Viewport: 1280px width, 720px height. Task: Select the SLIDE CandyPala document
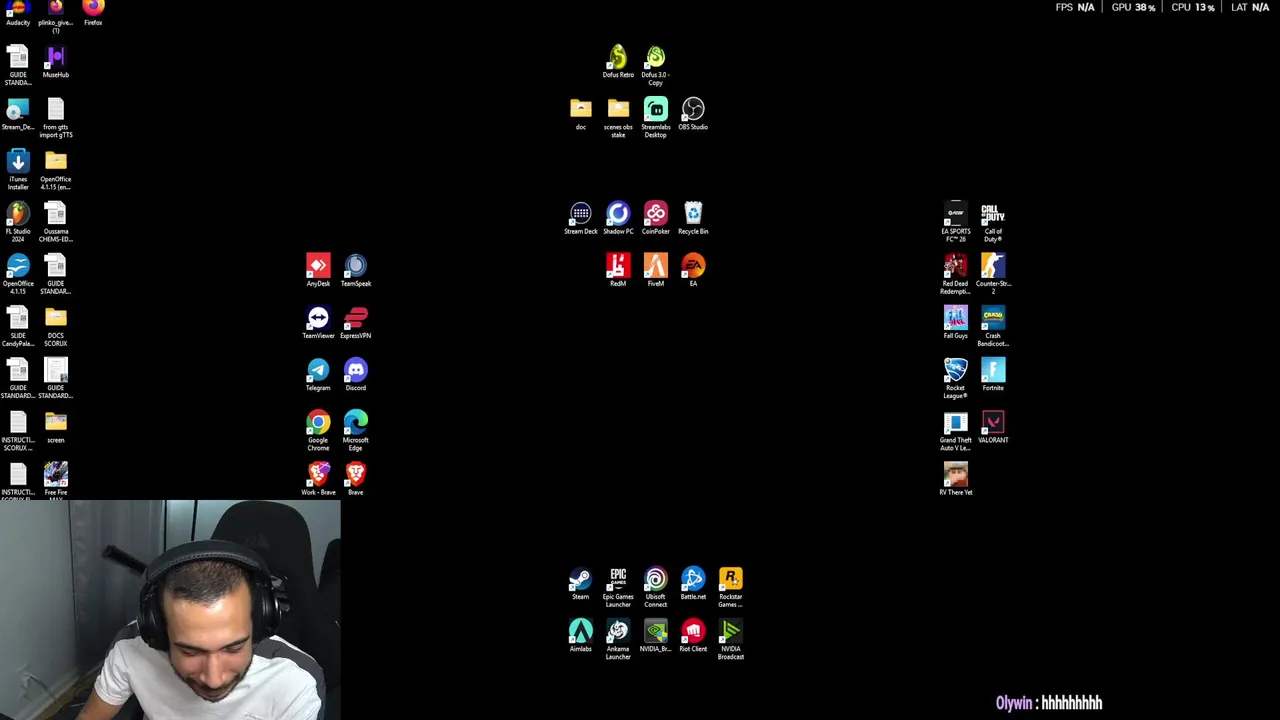(18, 326)
